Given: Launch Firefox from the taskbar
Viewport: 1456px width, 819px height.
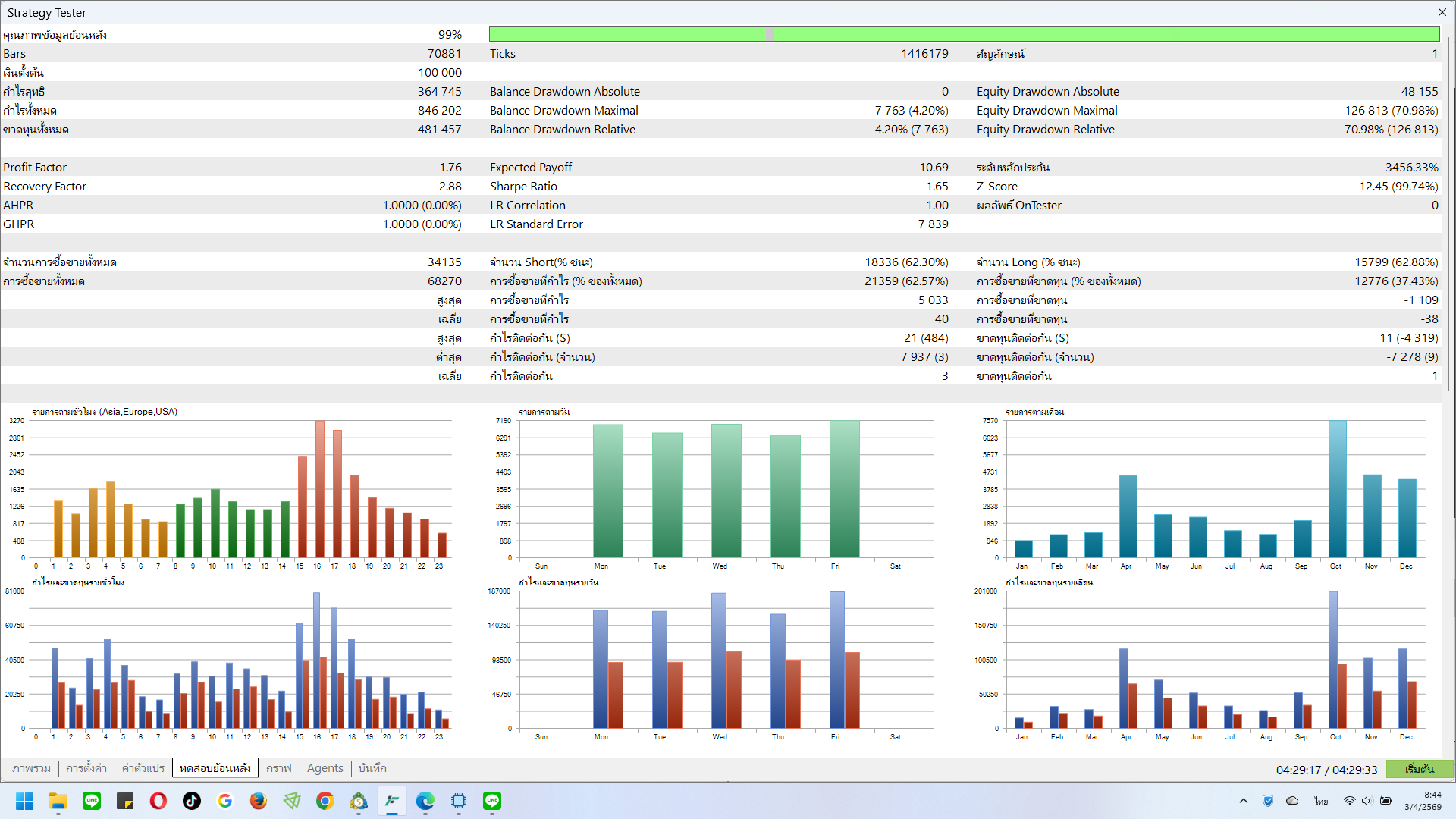Looking at the screenshot, I should coord(259,801).
